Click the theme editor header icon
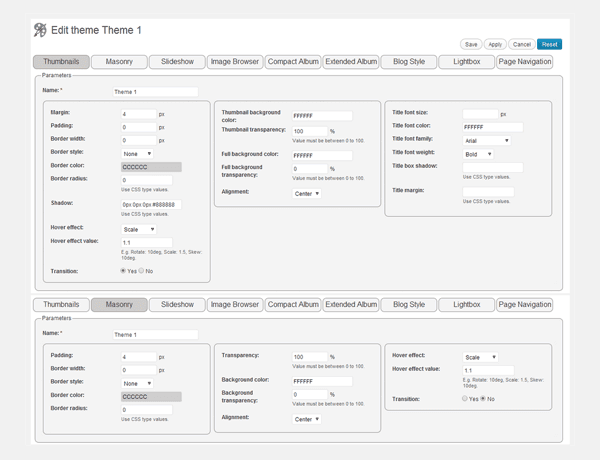600x460 pixels. pos(40,30)
